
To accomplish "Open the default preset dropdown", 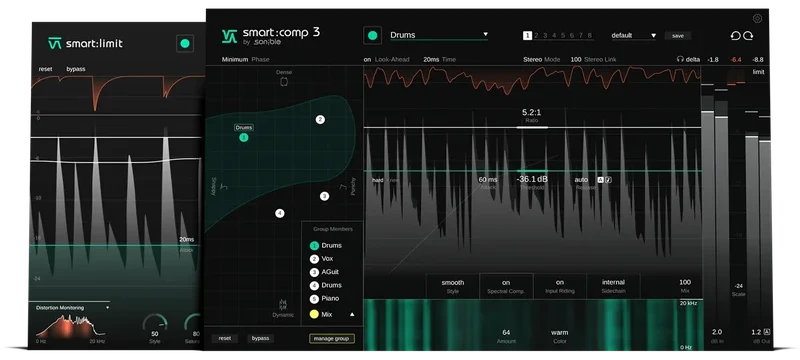I will coord(633,36).
